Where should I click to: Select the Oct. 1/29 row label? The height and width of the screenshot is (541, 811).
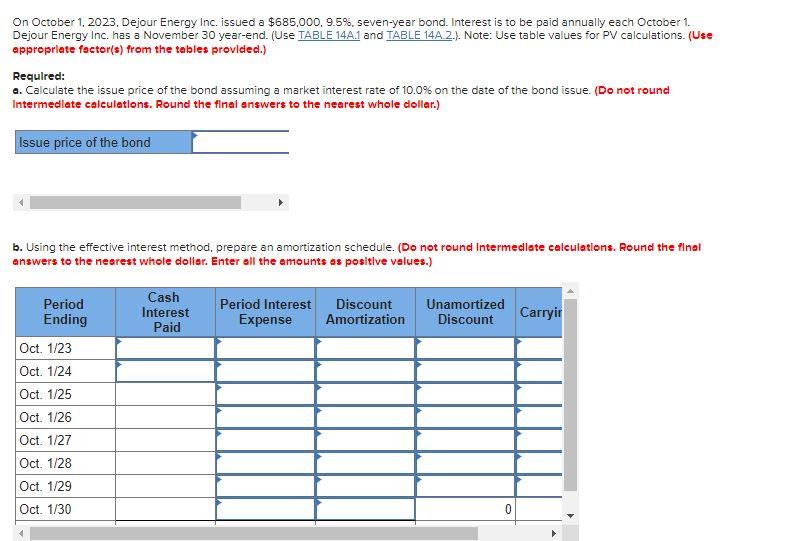click(46, 486)
